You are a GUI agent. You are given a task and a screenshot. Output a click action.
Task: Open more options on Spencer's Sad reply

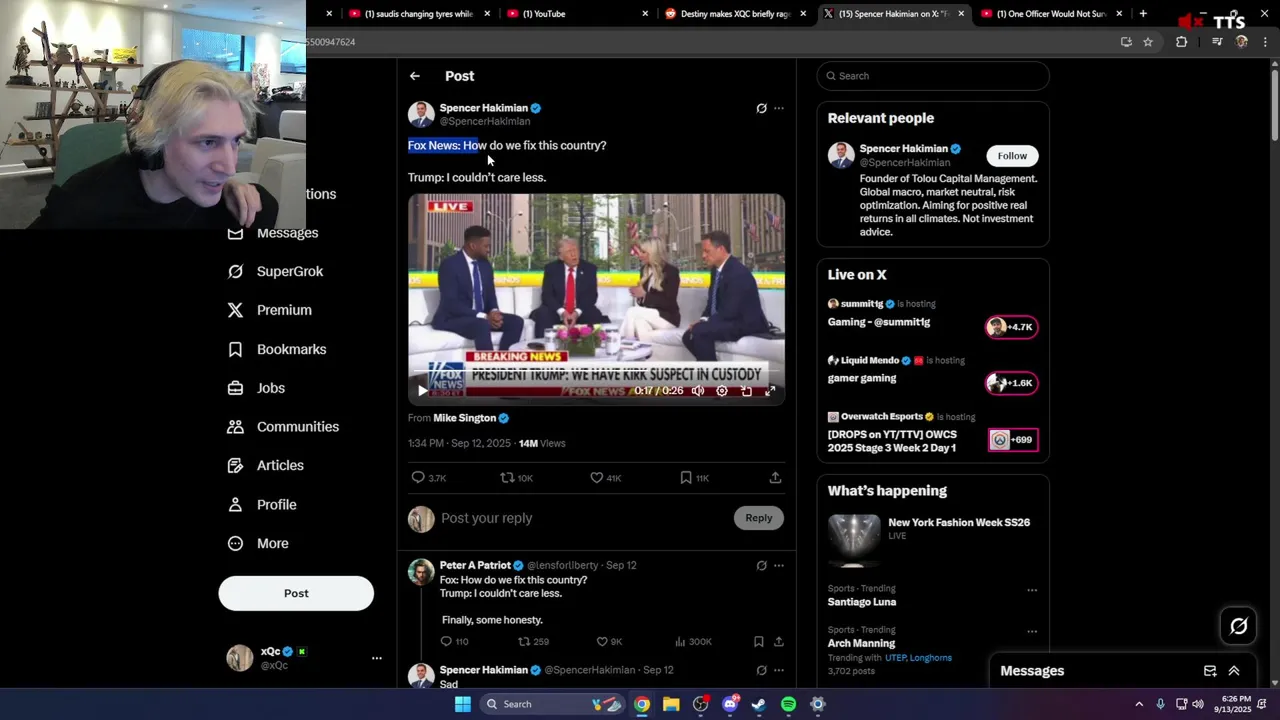(779, 670)
